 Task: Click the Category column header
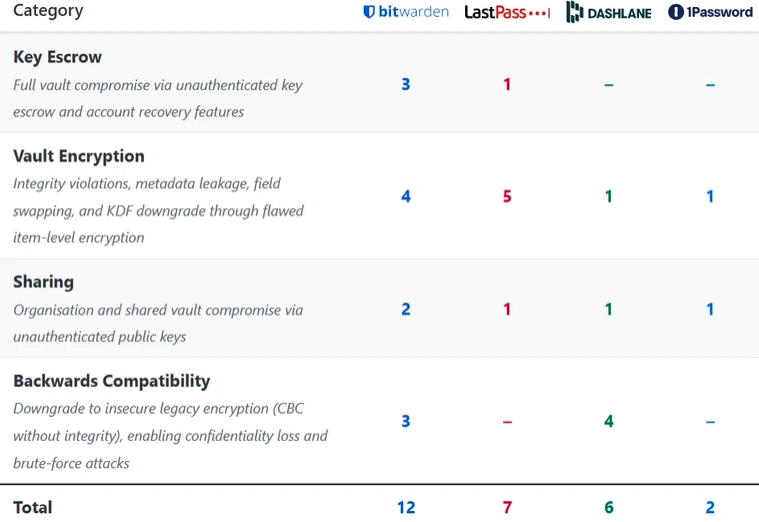(48, 11)
